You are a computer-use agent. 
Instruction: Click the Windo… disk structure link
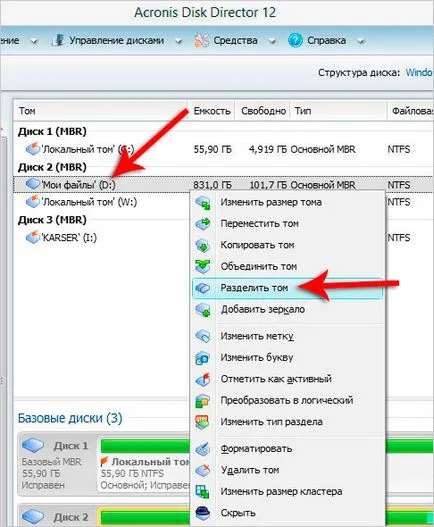[x=419, y=73]
